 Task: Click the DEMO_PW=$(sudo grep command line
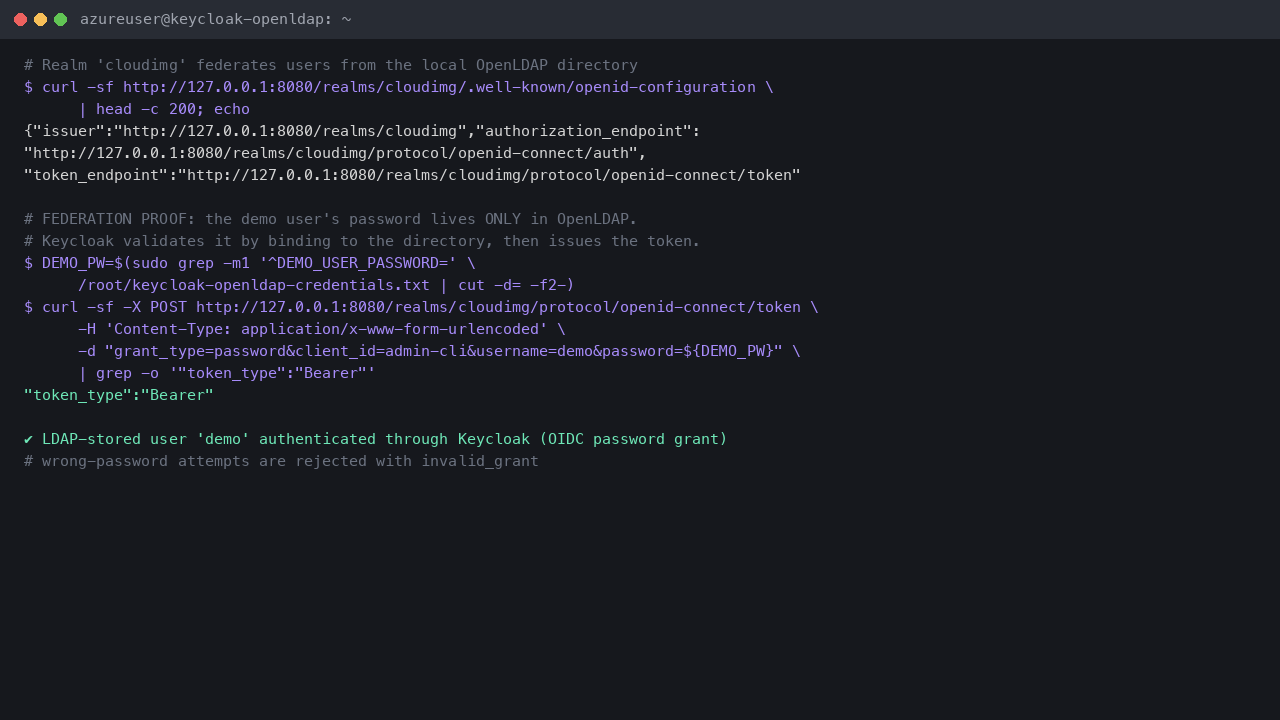(x=250, y=263)
